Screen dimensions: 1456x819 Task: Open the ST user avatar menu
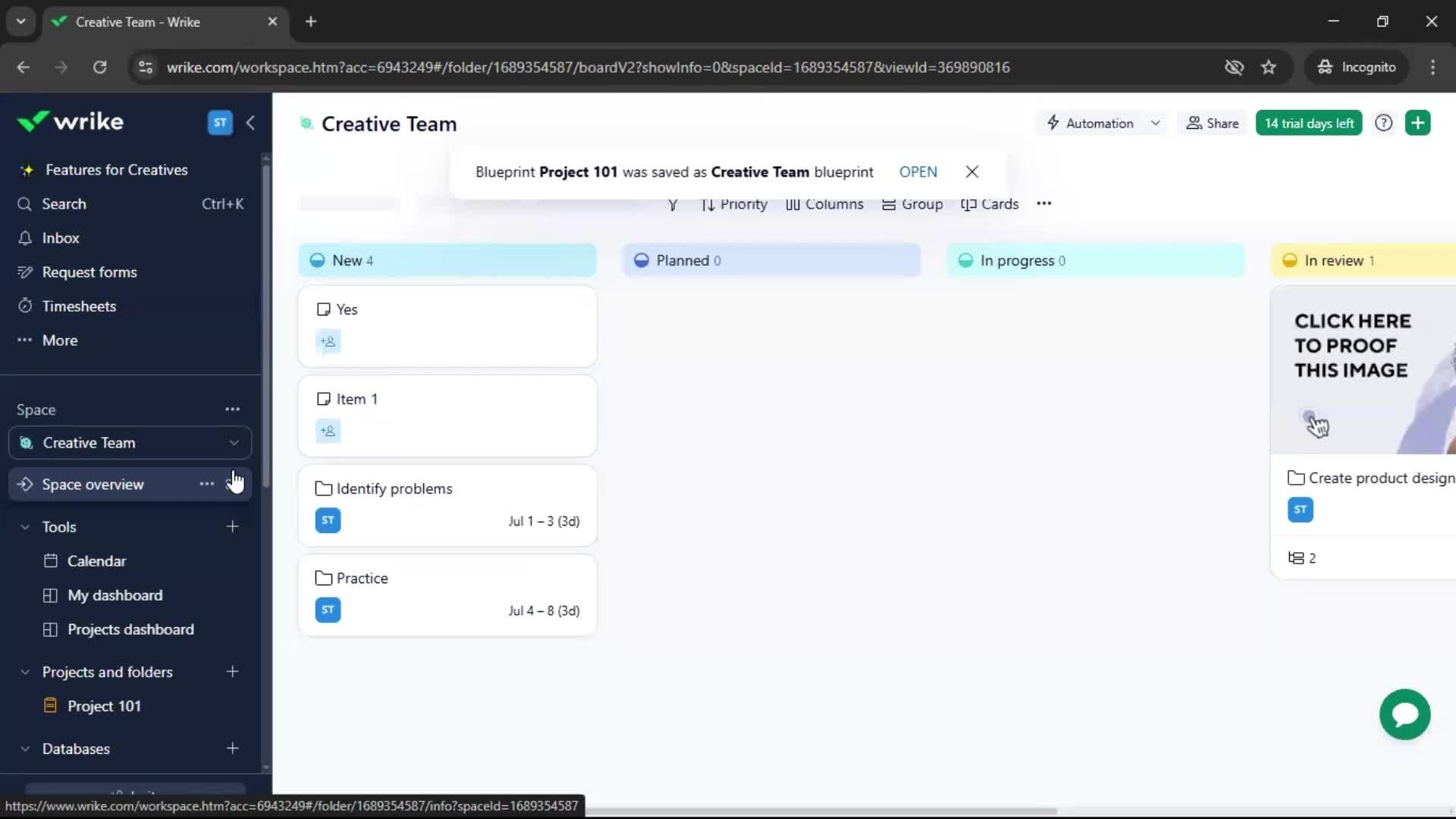point(220,122)
